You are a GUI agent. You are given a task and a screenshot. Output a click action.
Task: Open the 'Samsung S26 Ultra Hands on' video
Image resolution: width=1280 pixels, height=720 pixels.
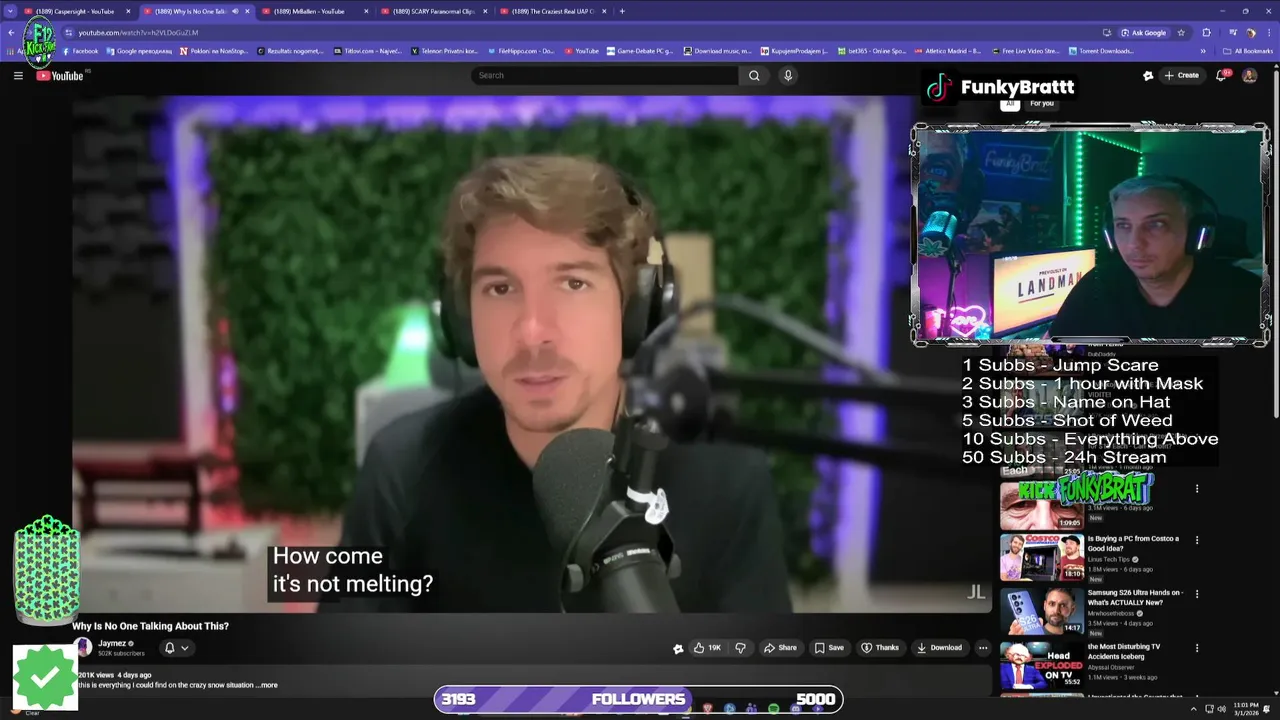1135,597
